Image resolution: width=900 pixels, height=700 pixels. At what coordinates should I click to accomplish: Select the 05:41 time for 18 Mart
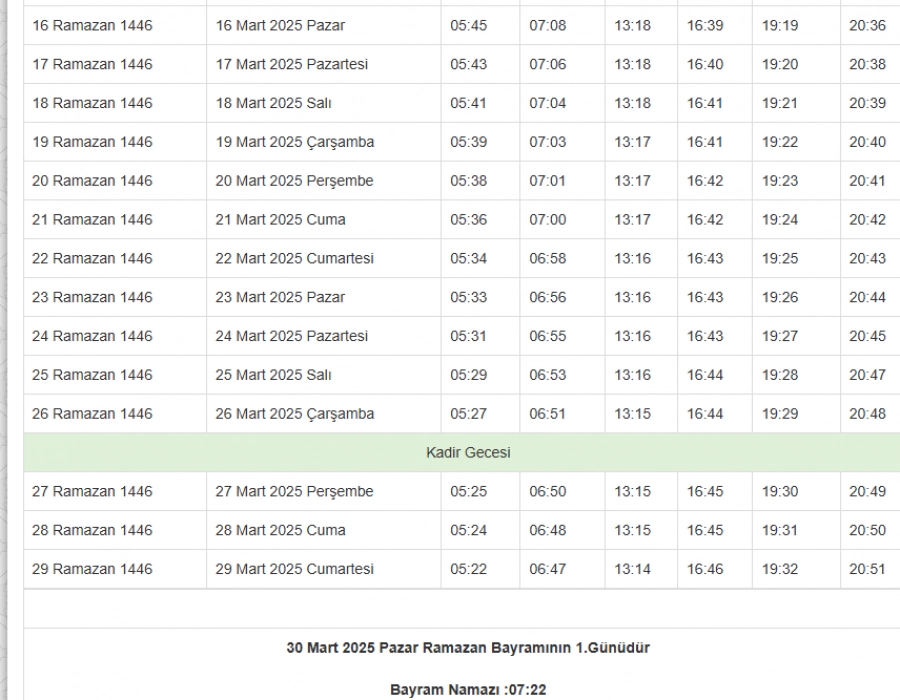(x=468, y=103)
